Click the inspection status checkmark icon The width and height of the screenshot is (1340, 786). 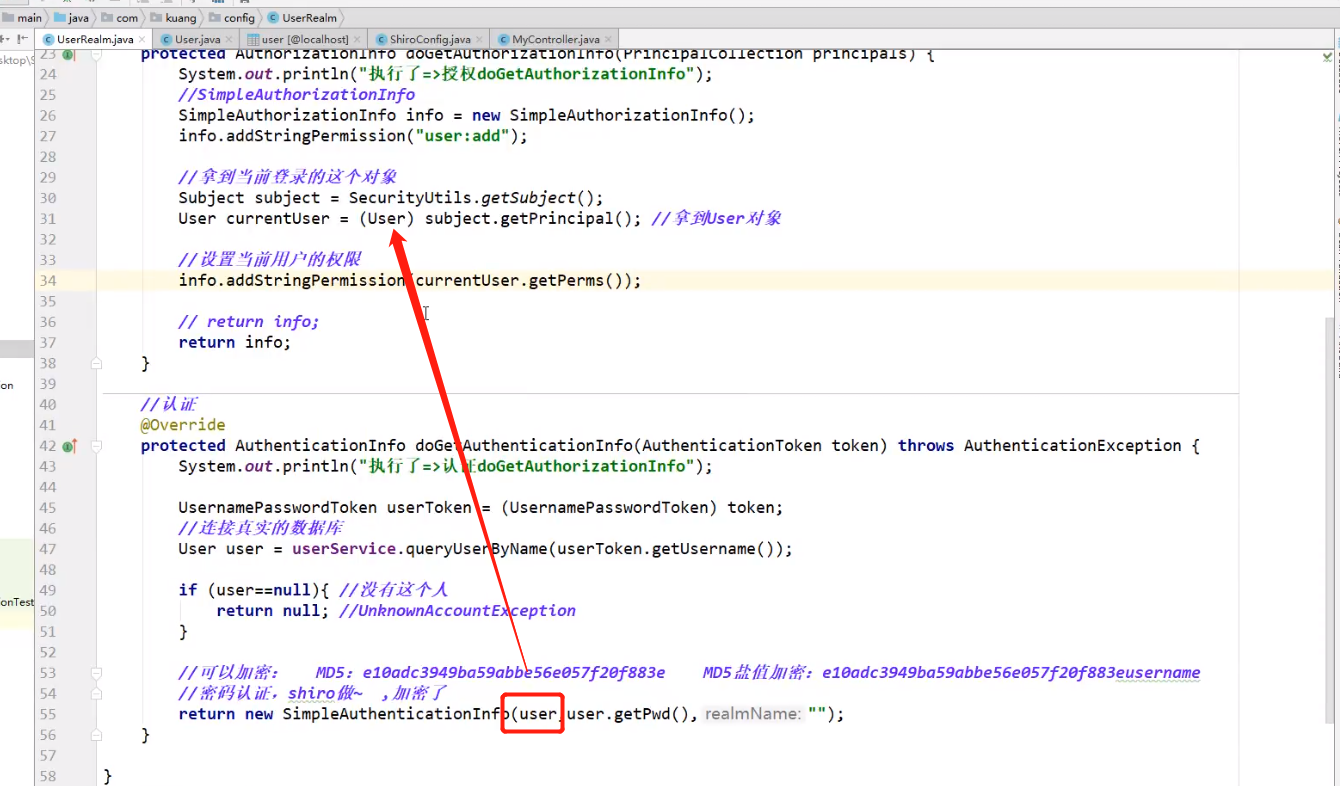pos(1326,59)
